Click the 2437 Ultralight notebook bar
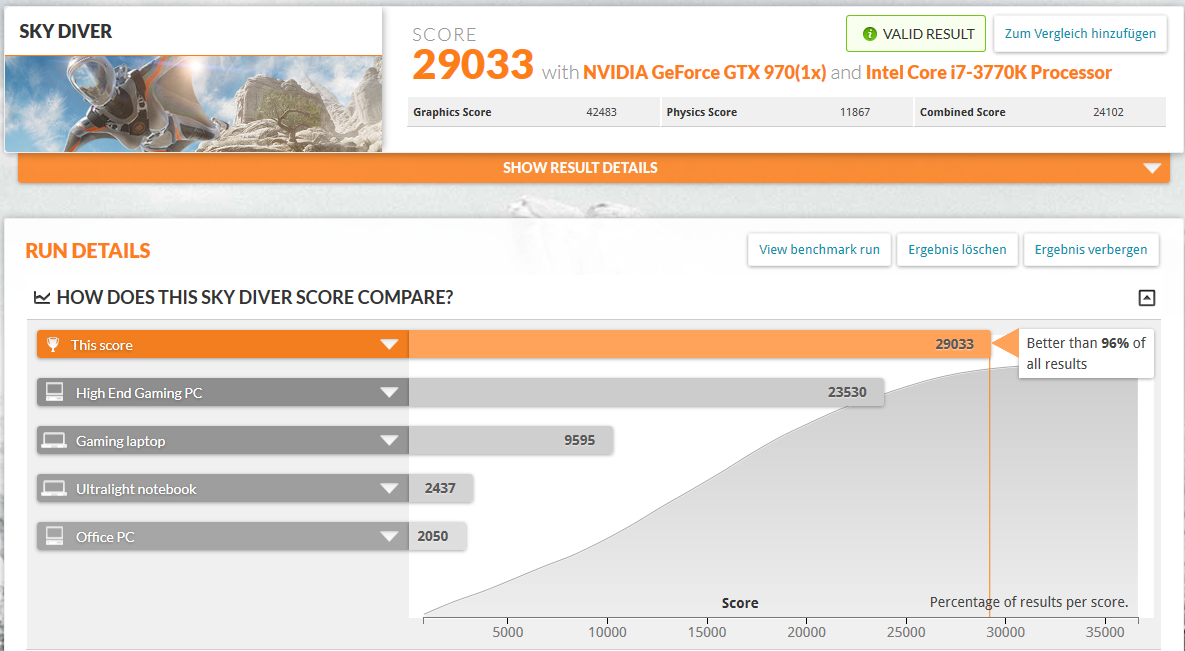 click(x=441, y=488)
